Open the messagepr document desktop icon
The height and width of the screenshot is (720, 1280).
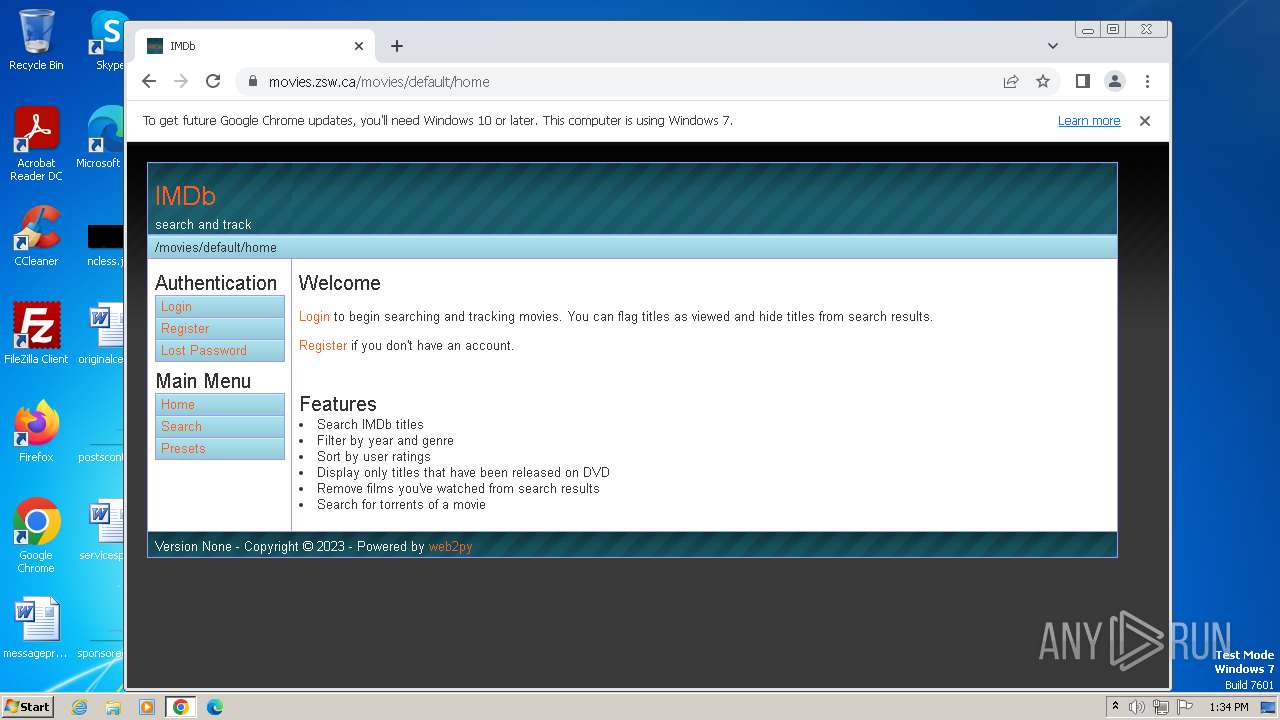[x=36, y=628]
